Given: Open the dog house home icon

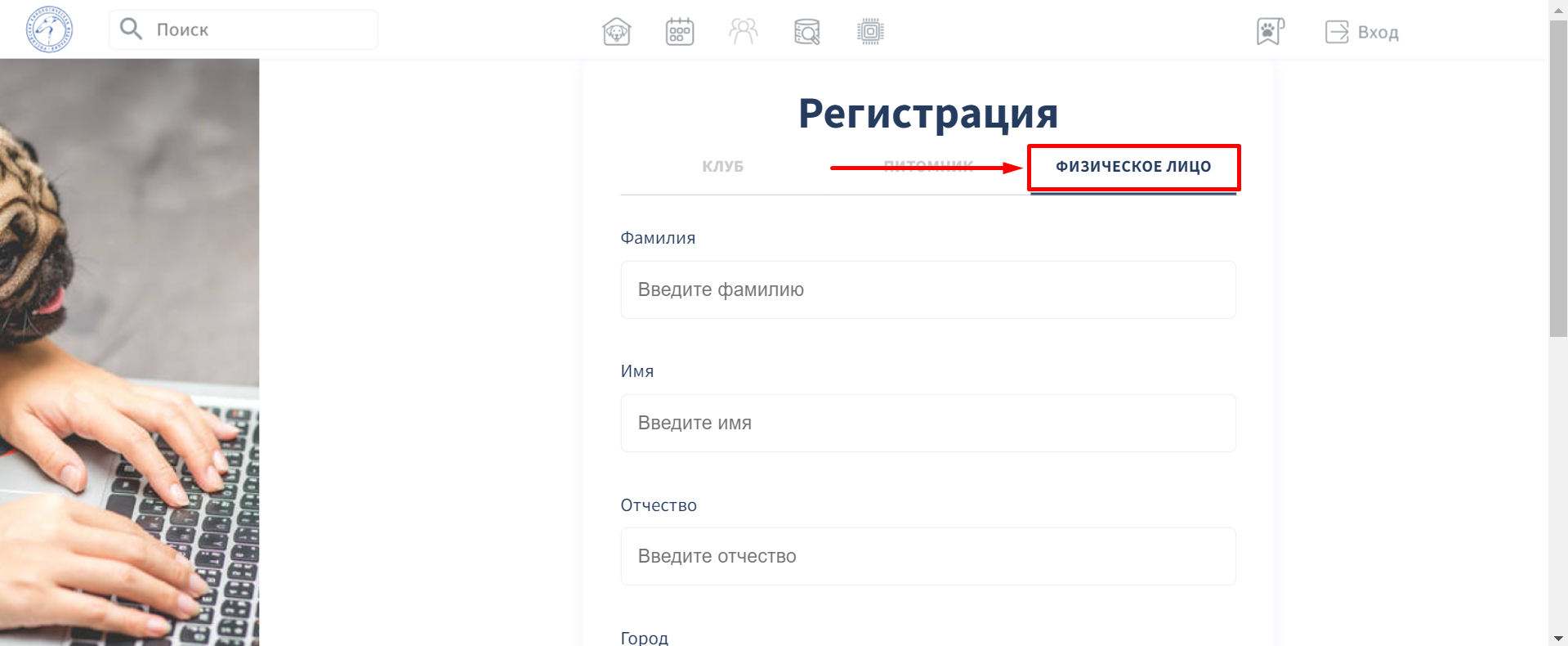Looking at the screenshot, I should (x=616, y=32).
